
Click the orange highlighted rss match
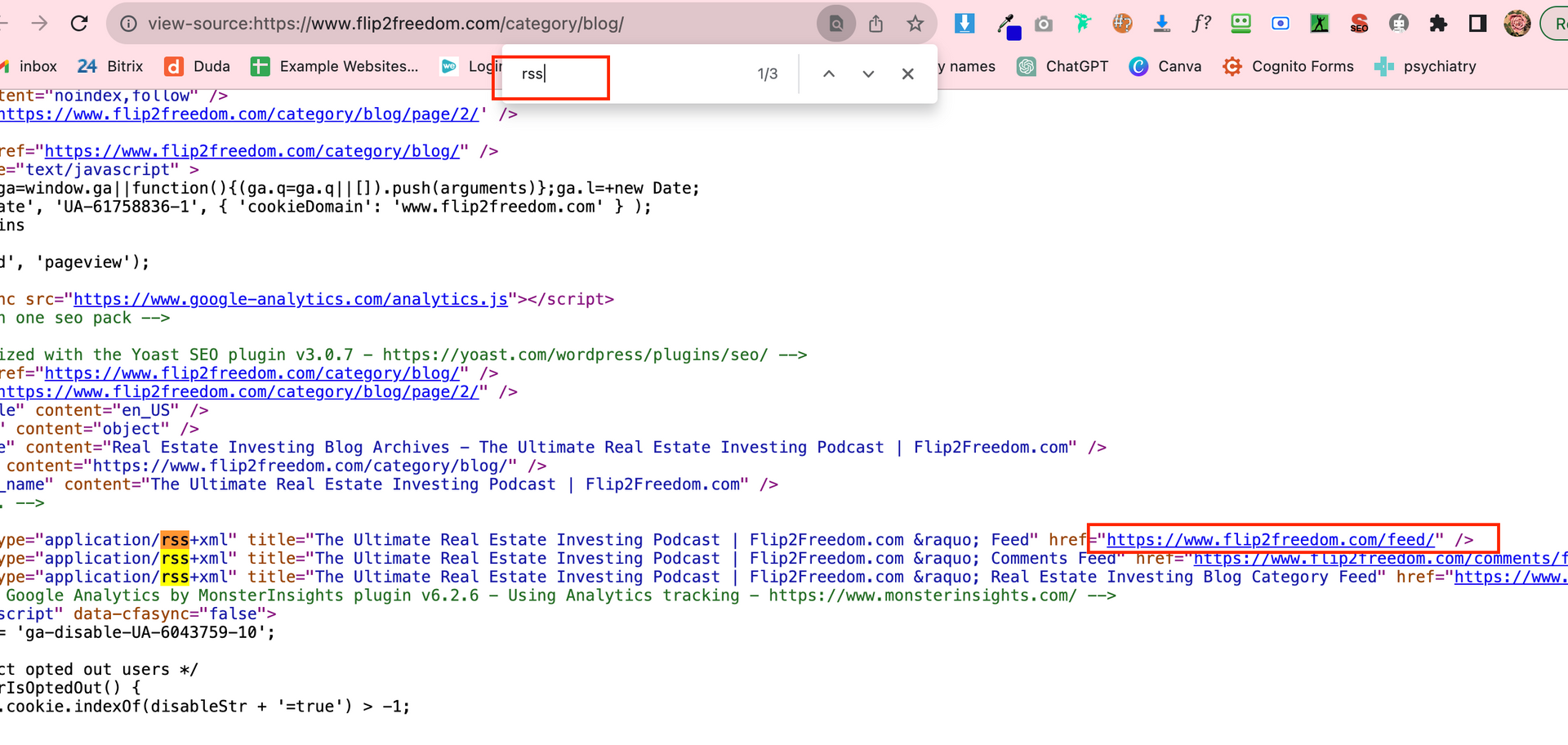(175, 540)
